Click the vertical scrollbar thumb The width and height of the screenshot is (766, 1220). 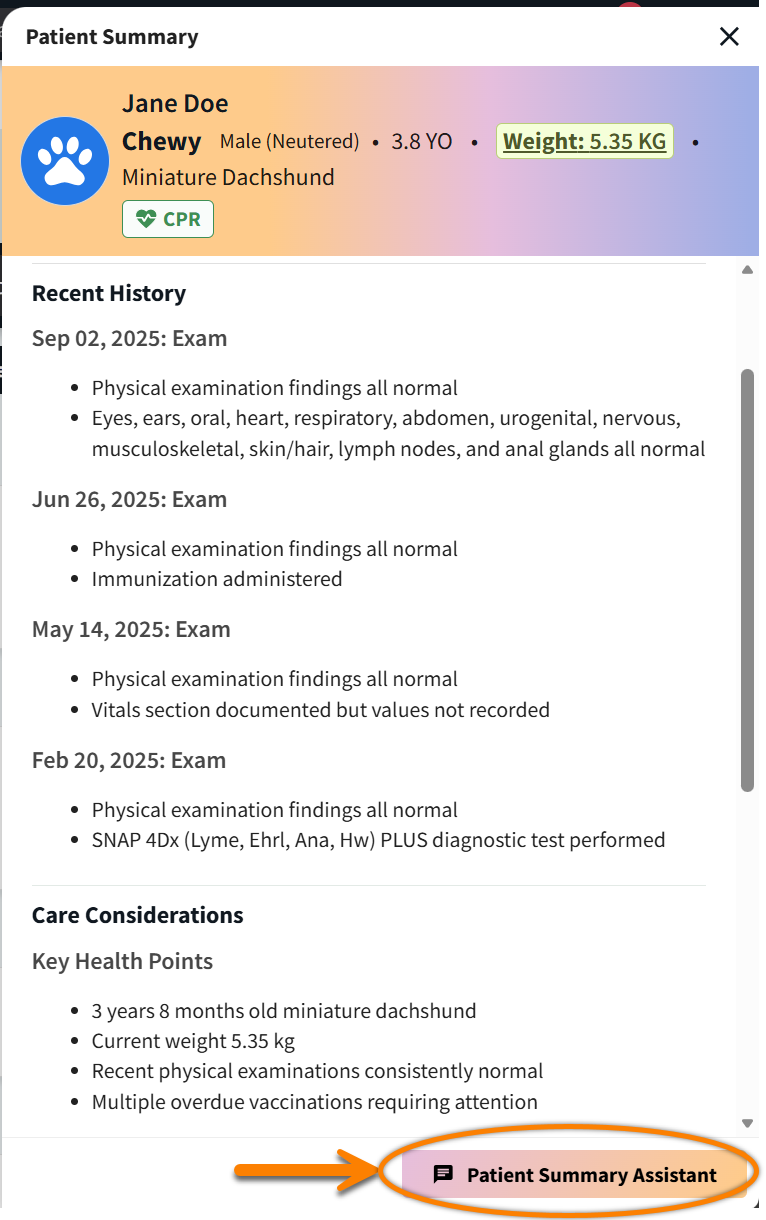click(748, 575)
